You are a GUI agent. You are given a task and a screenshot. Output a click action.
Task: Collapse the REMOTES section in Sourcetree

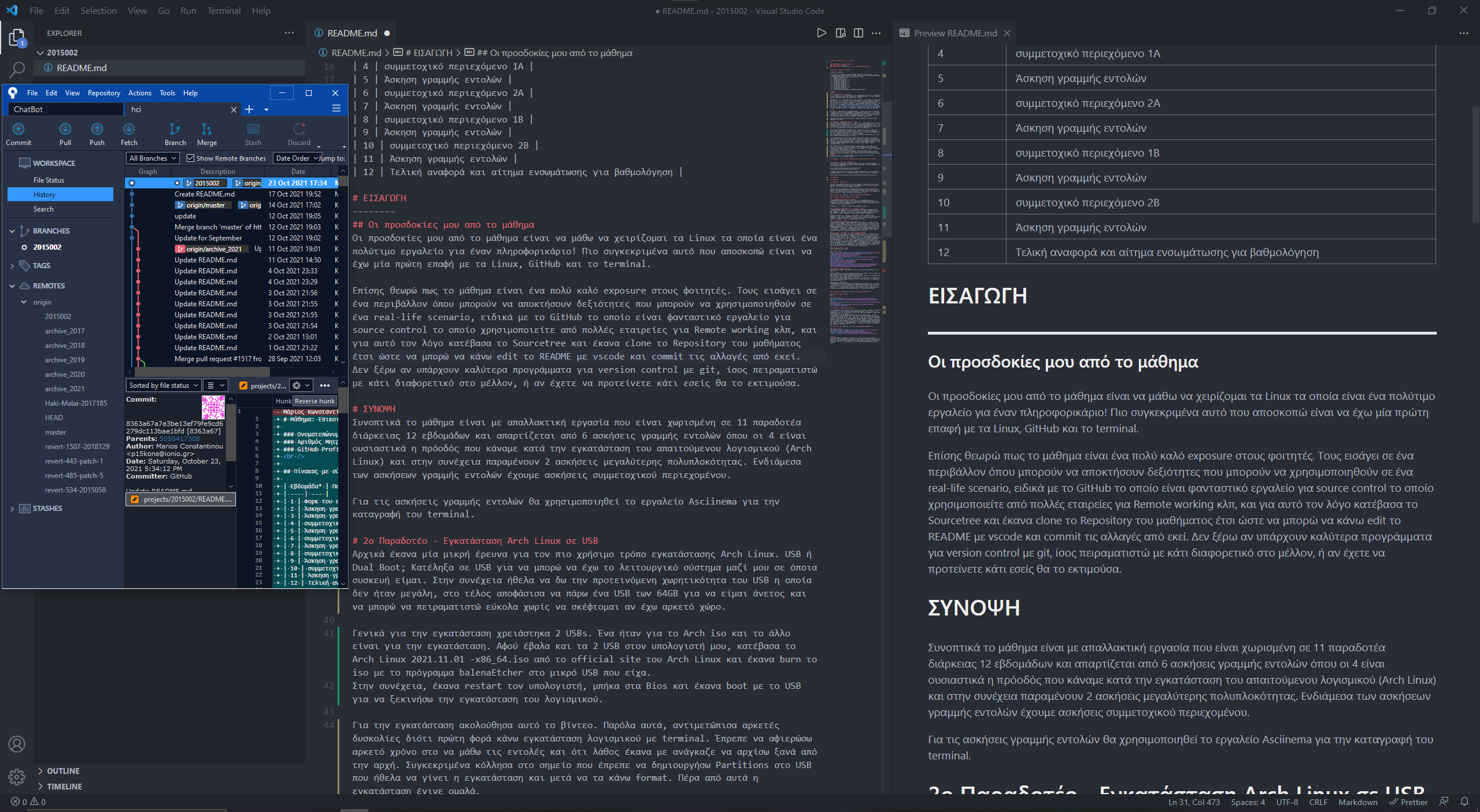[x=12, y=286]
